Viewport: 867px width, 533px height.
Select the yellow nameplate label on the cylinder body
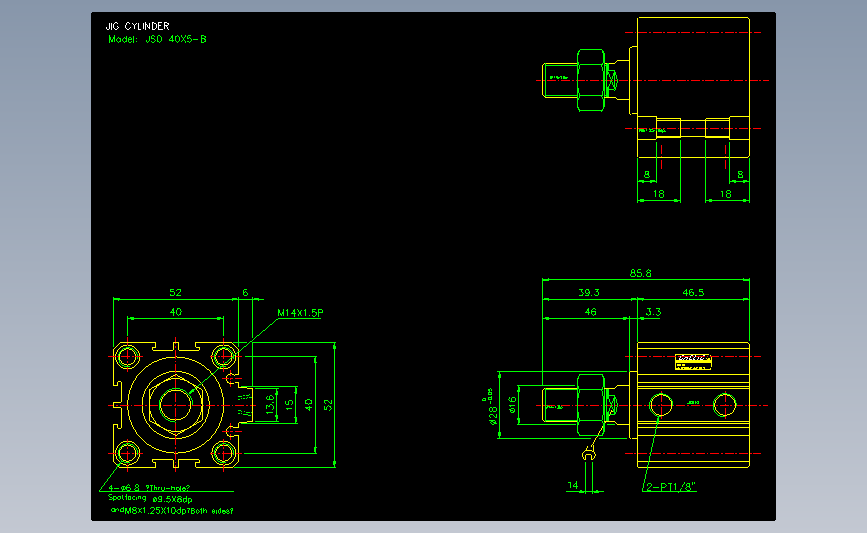693,362
